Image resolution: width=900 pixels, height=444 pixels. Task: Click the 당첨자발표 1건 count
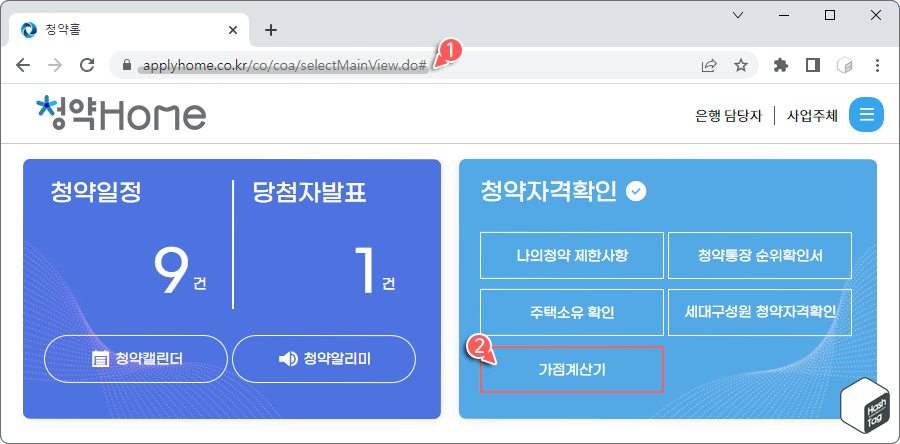[x=374, y=272]
